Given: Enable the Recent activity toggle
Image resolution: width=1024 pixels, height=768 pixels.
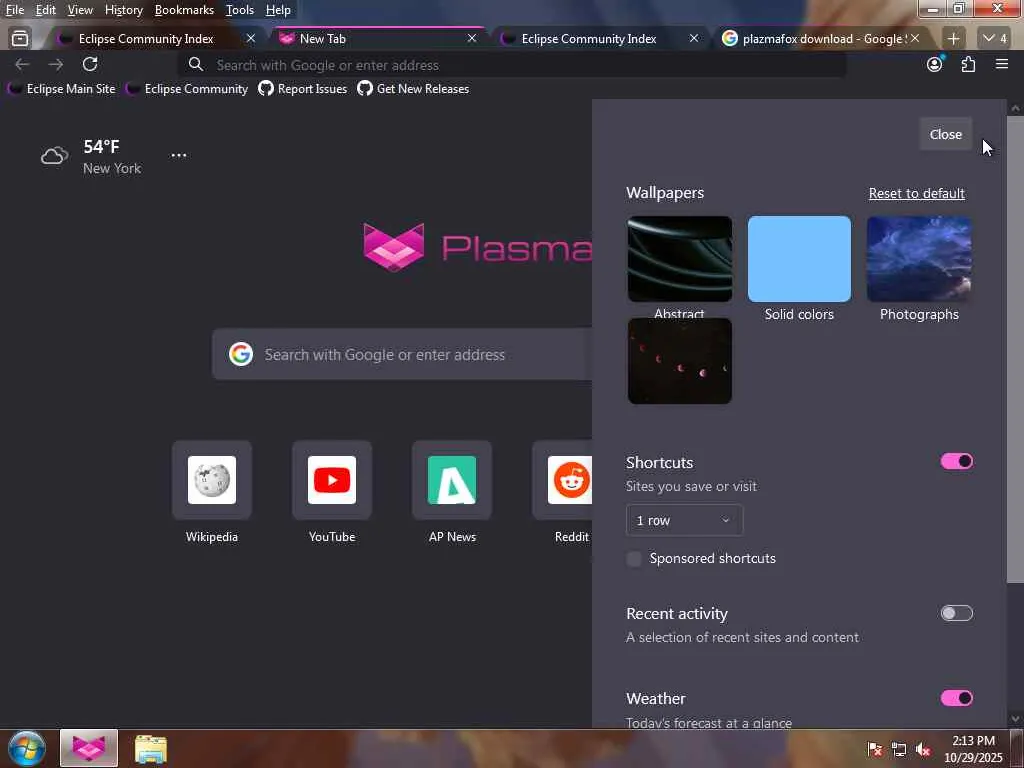Looking at the screenshot, I should pyautogui.click(x=957, y=613).
